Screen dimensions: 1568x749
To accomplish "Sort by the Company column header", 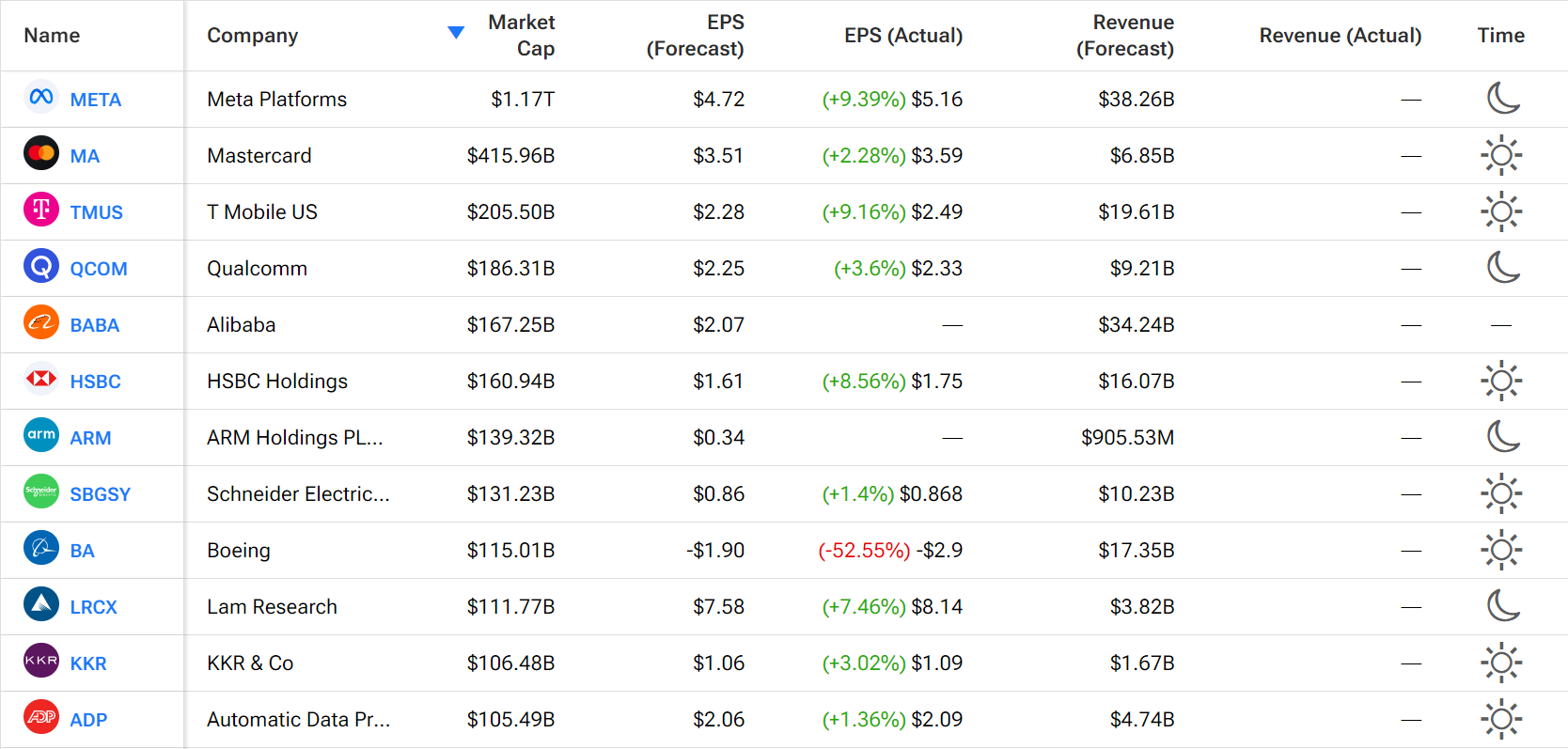I will click(x=253, y=36).
